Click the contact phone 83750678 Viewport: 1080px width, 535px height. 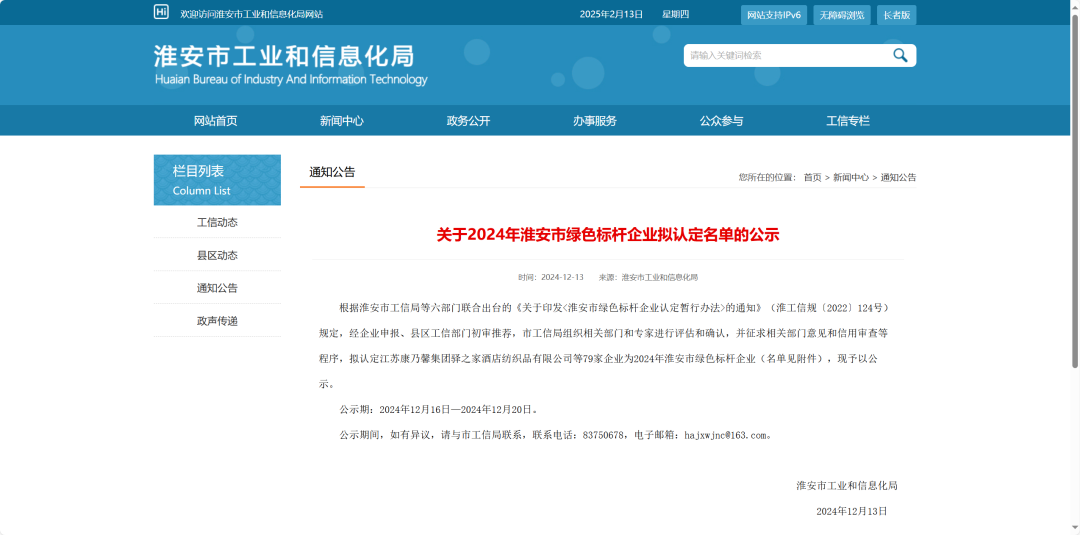pyautogui.click(x=603, y=435)
